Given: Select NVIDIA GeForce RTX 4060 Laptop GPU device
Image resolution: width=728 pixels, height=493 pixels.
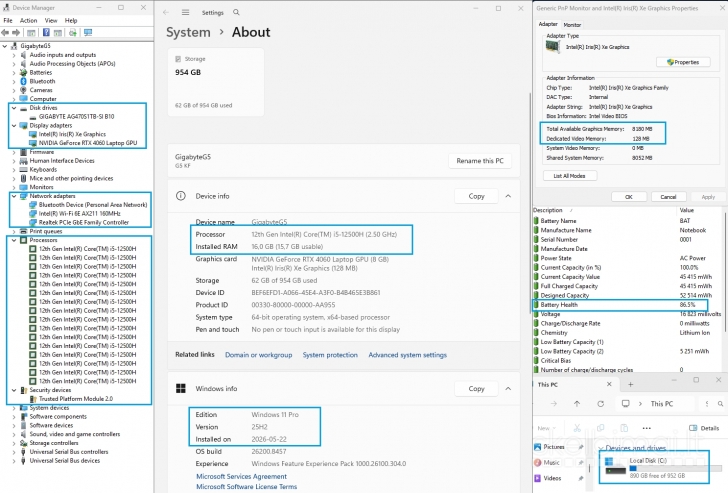Looking at the screenshot, I should coord(88,143).
